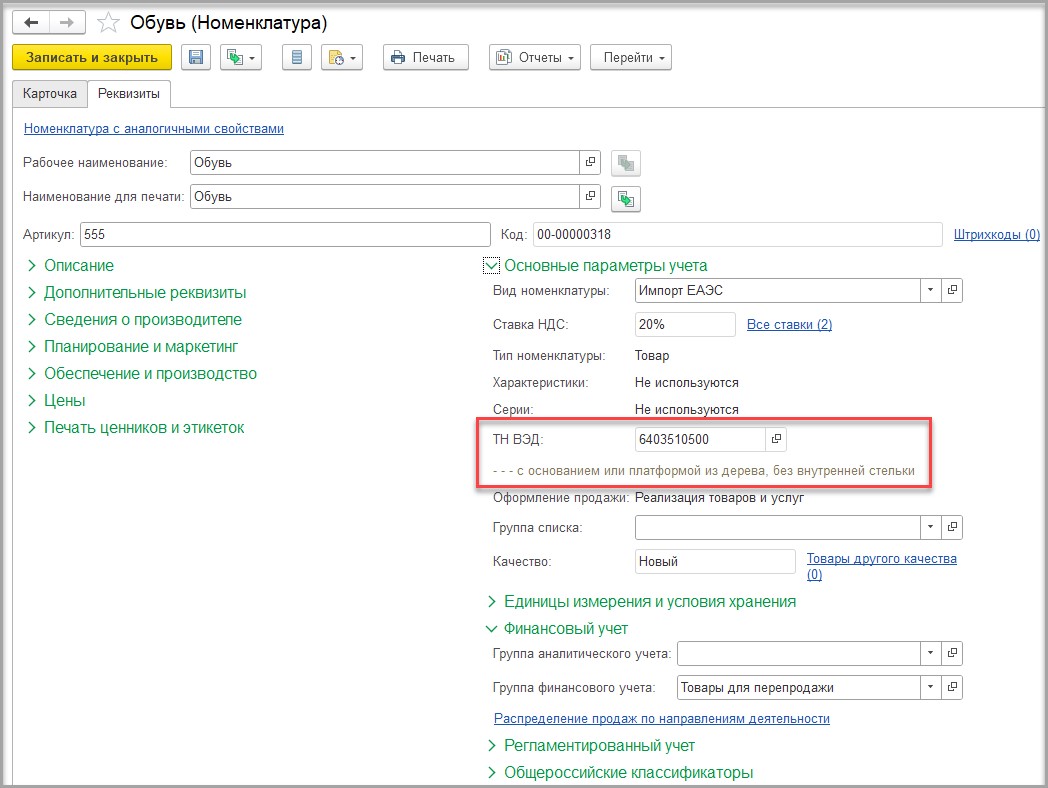The width and height of the screenshot is (1048, 788).
Task: Open the Вид номенклатуры dropdown arrow
Action: click(930, 290)
